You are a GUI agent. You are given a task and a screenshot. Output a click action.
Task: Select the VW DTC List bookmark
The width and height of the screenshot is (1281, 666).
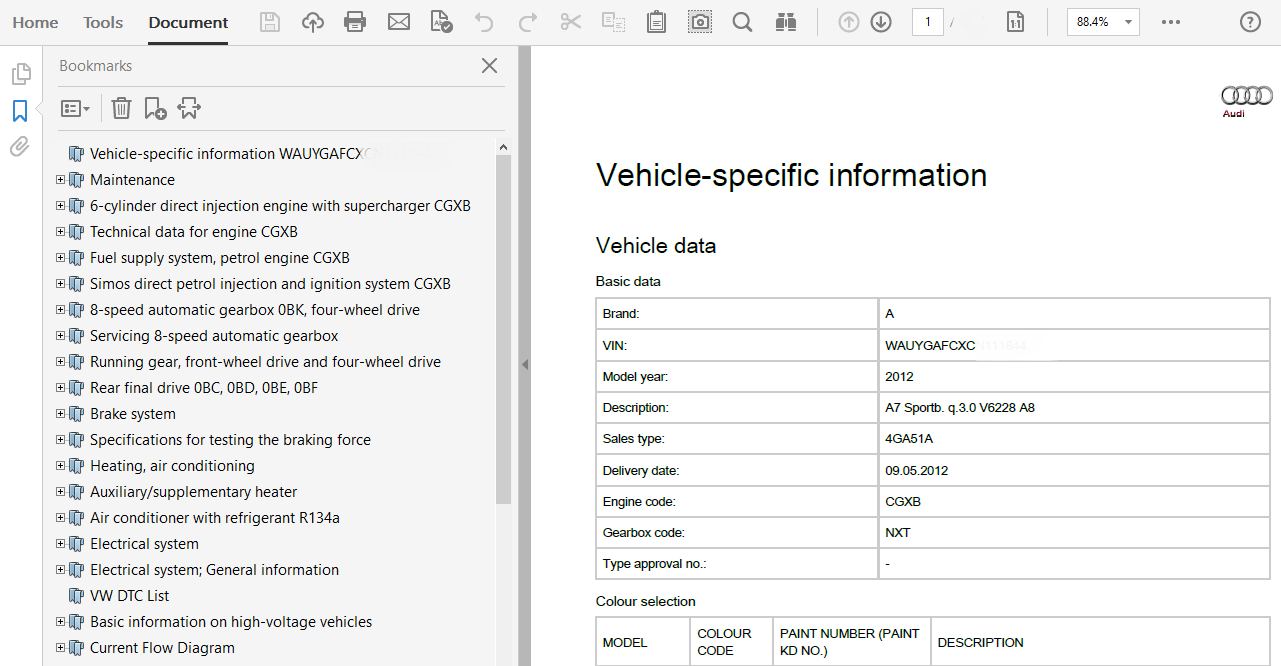[131, 595]
